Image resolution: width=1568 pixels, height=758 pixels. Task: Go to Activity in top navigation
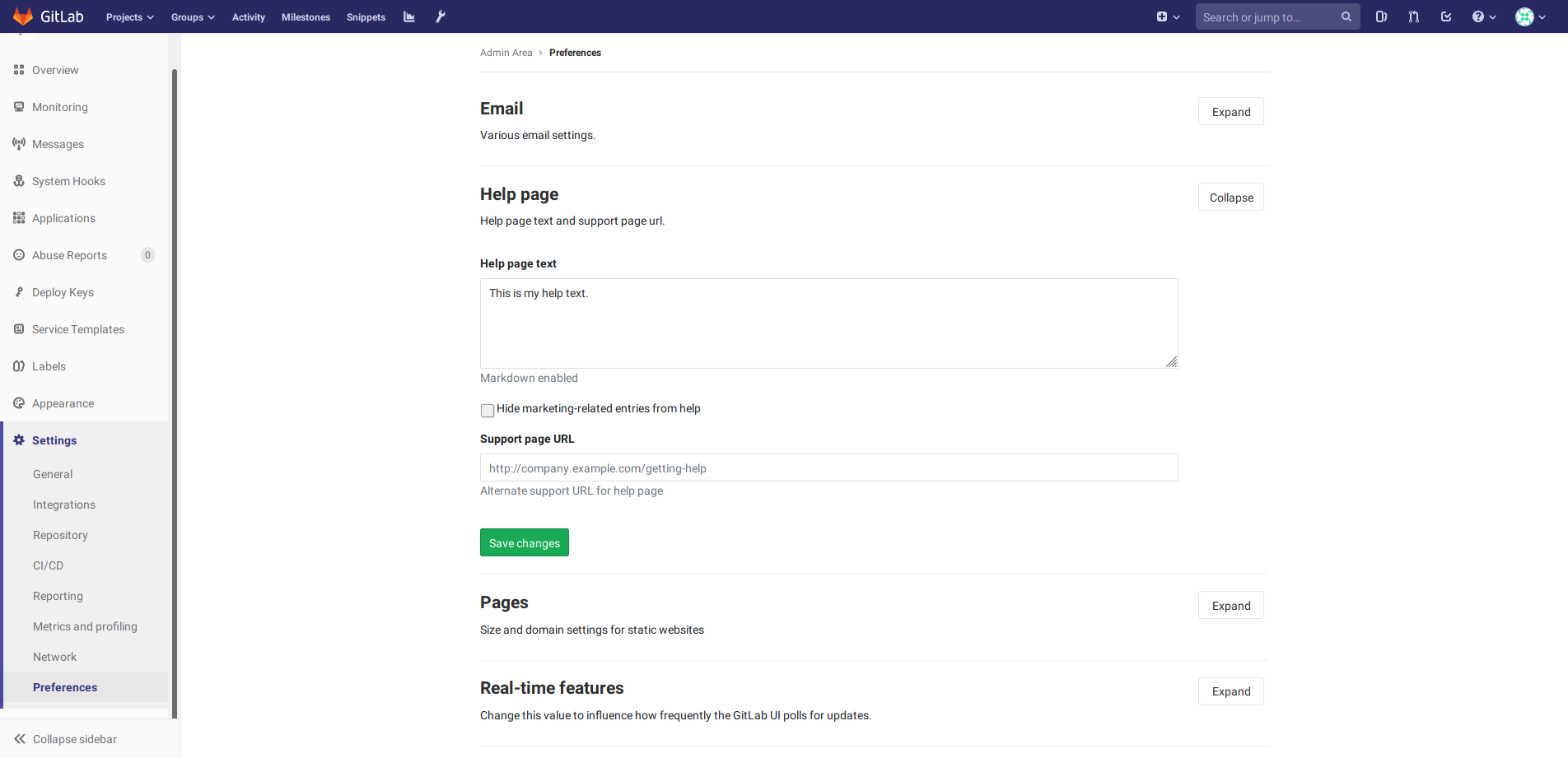click(248, 17)
